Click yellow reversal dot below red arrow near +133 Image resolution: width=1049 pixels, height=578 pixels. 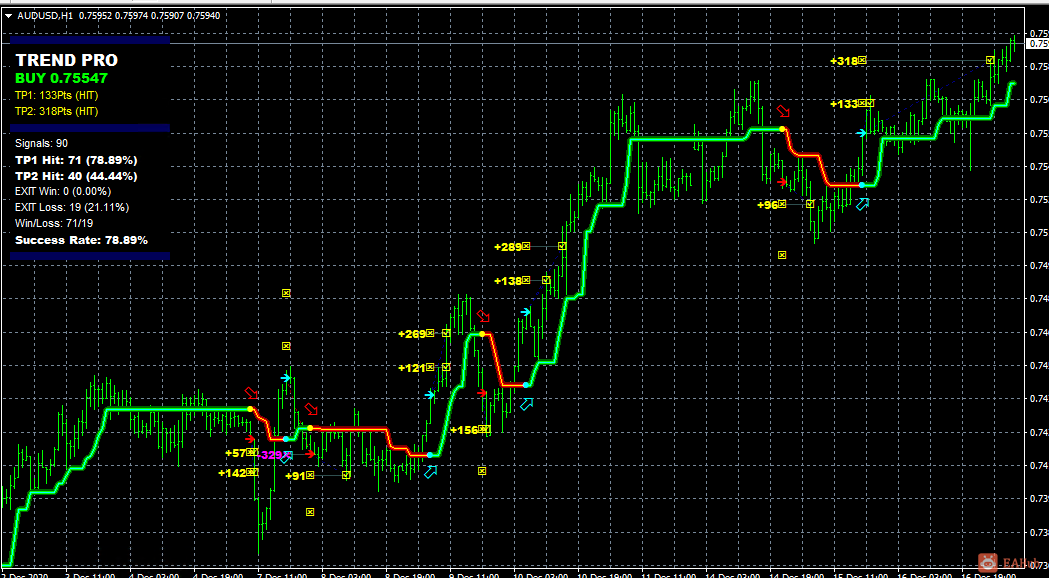(x=782, y=128)
